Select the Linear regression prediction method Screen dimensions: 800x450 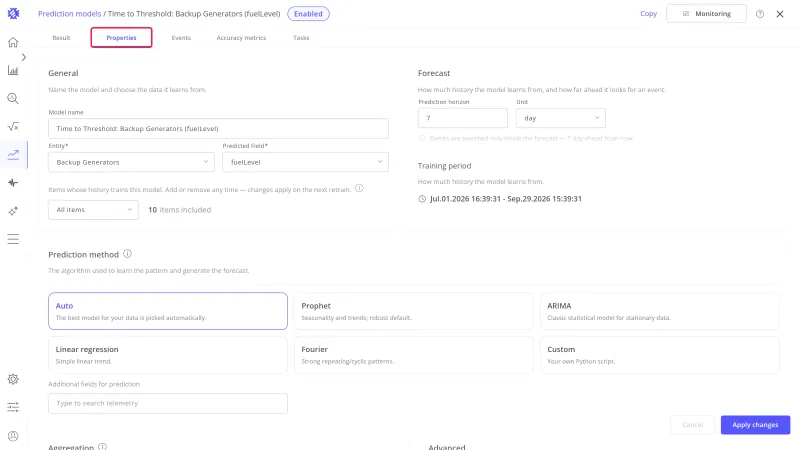point(168,355)
